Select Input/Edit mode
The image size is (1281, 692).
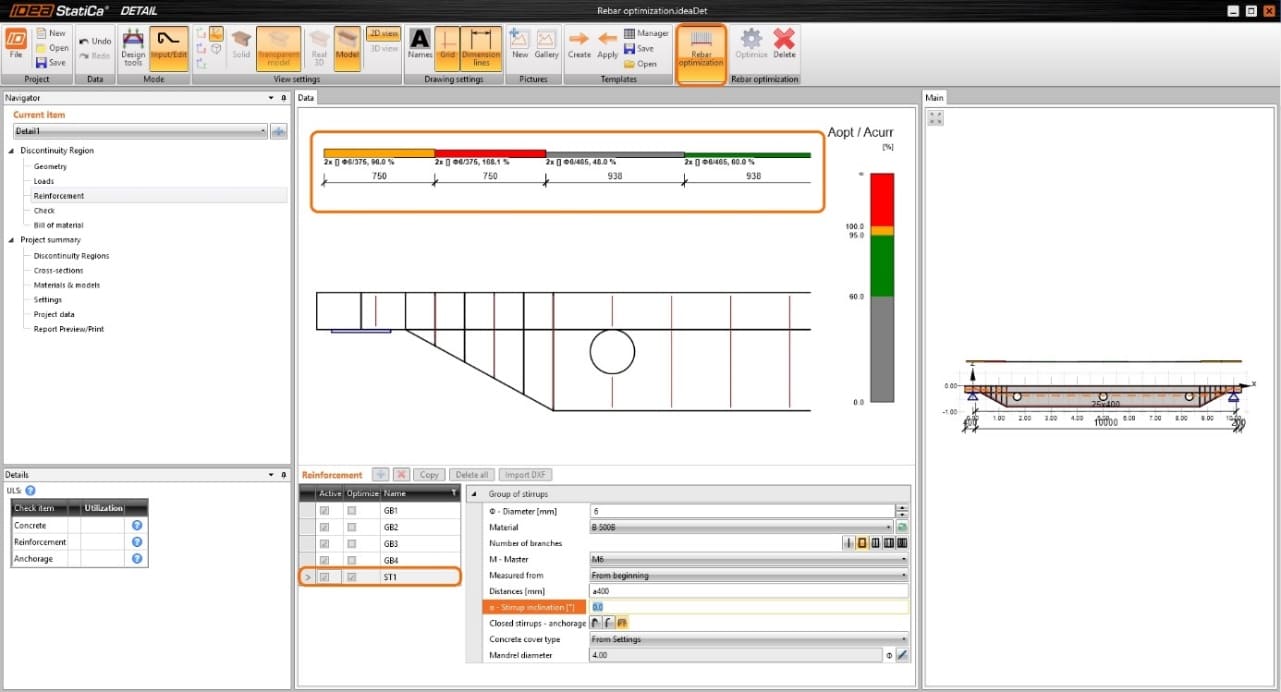168,47
